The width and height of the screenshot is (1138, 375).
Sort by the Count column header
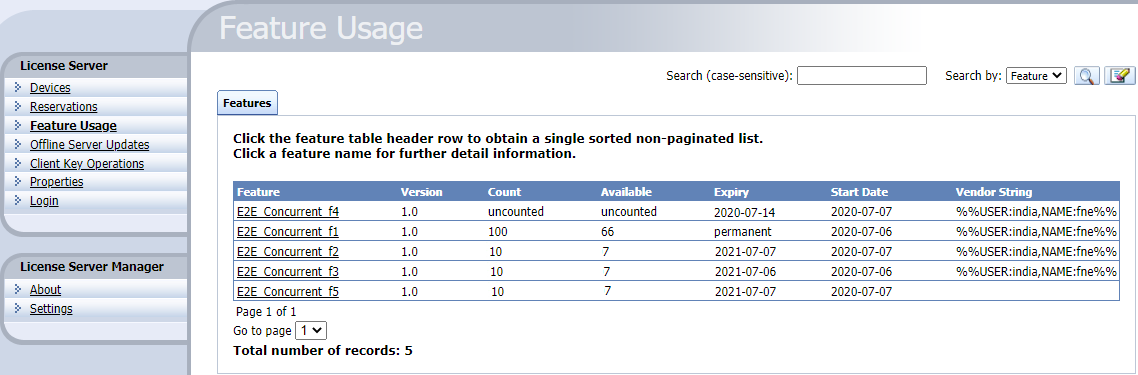(504, 192)
